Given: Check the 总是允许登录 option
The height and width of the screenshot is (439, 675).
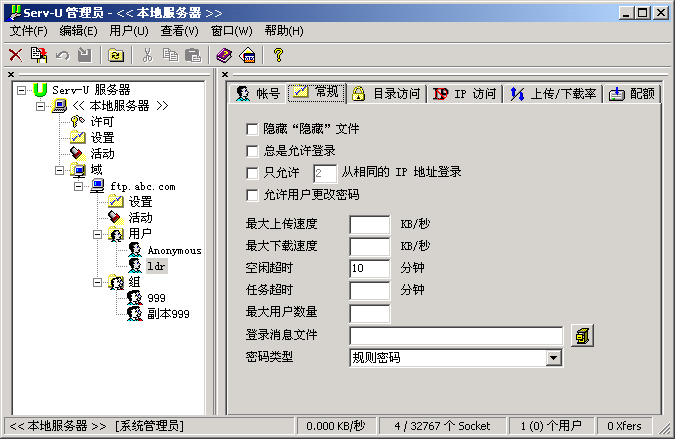Looking at the screenshot, I should (252, 151).
